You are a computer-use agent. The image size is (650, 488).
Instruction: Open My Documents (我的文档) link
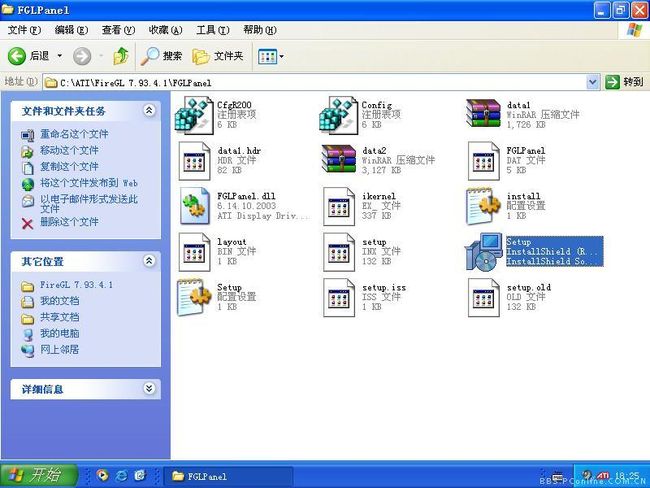[x=59, y=301]
